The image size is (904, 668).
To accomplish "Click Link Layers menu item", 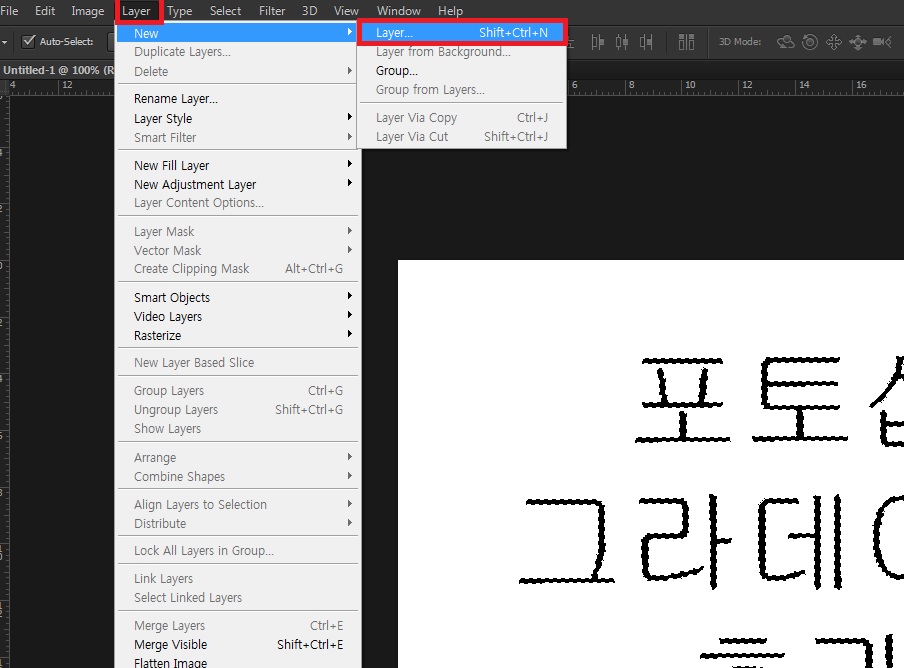I will (x=238, y=579).
